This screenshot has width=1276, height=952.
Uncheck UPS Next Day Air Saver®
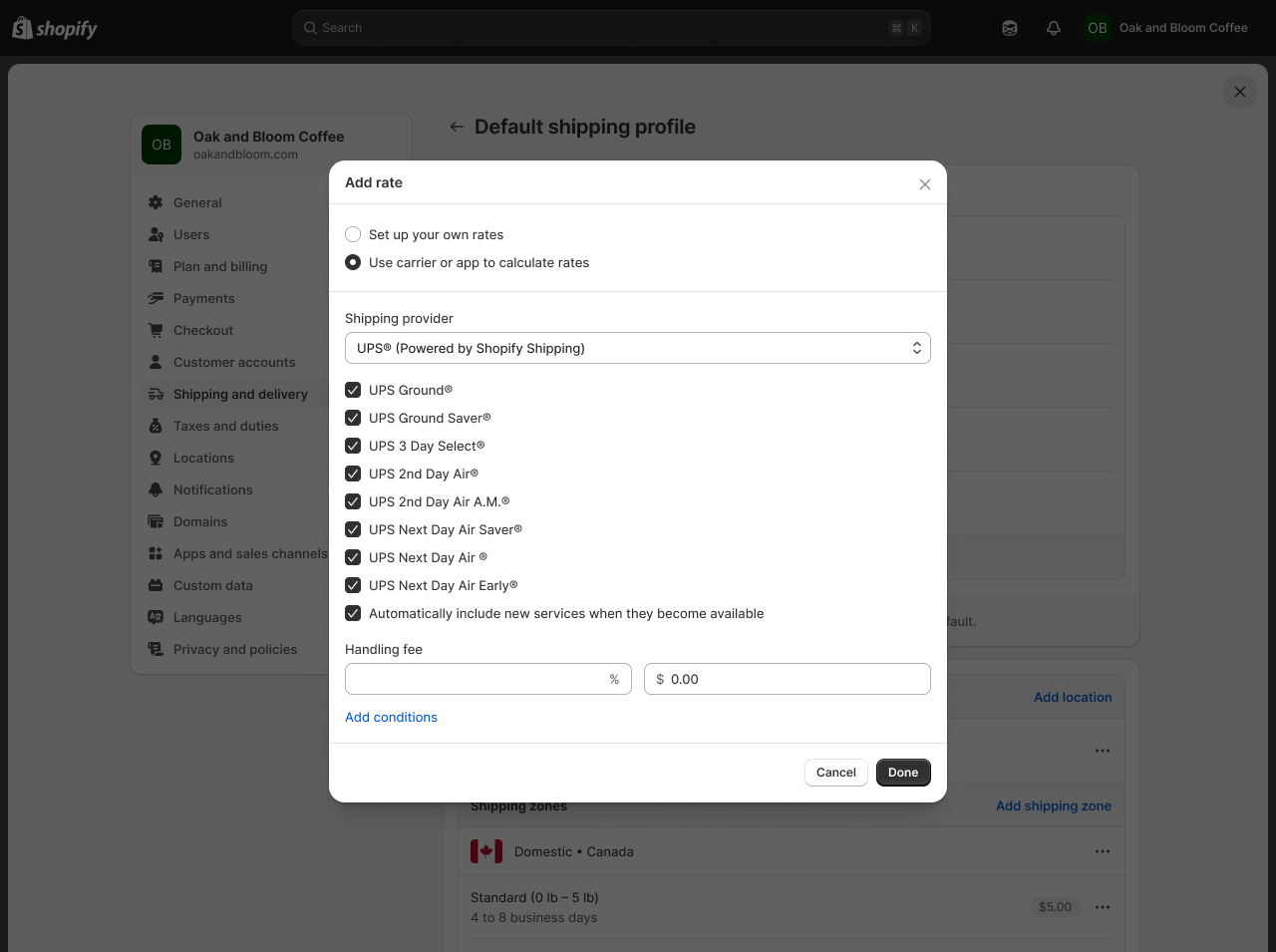(x=353, y=529)
